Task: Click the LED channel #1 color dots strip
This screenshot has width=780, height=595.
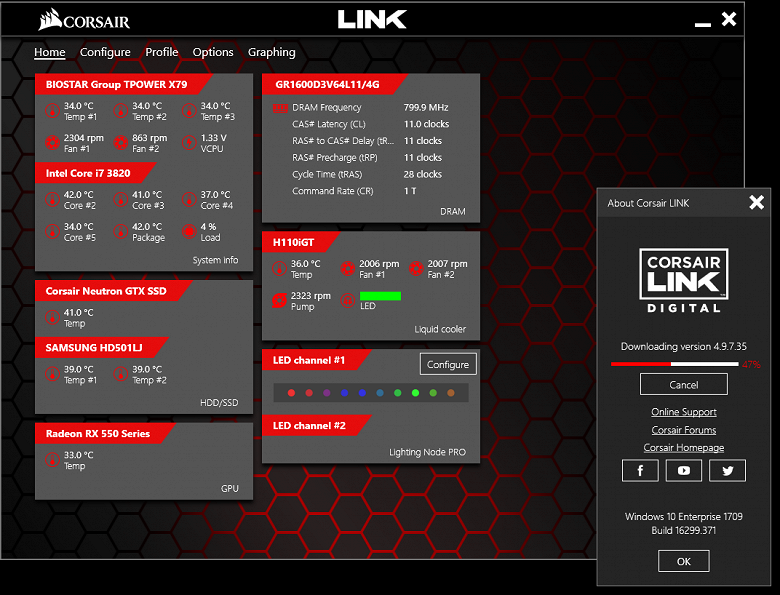Action: click(x=371, y=393)
